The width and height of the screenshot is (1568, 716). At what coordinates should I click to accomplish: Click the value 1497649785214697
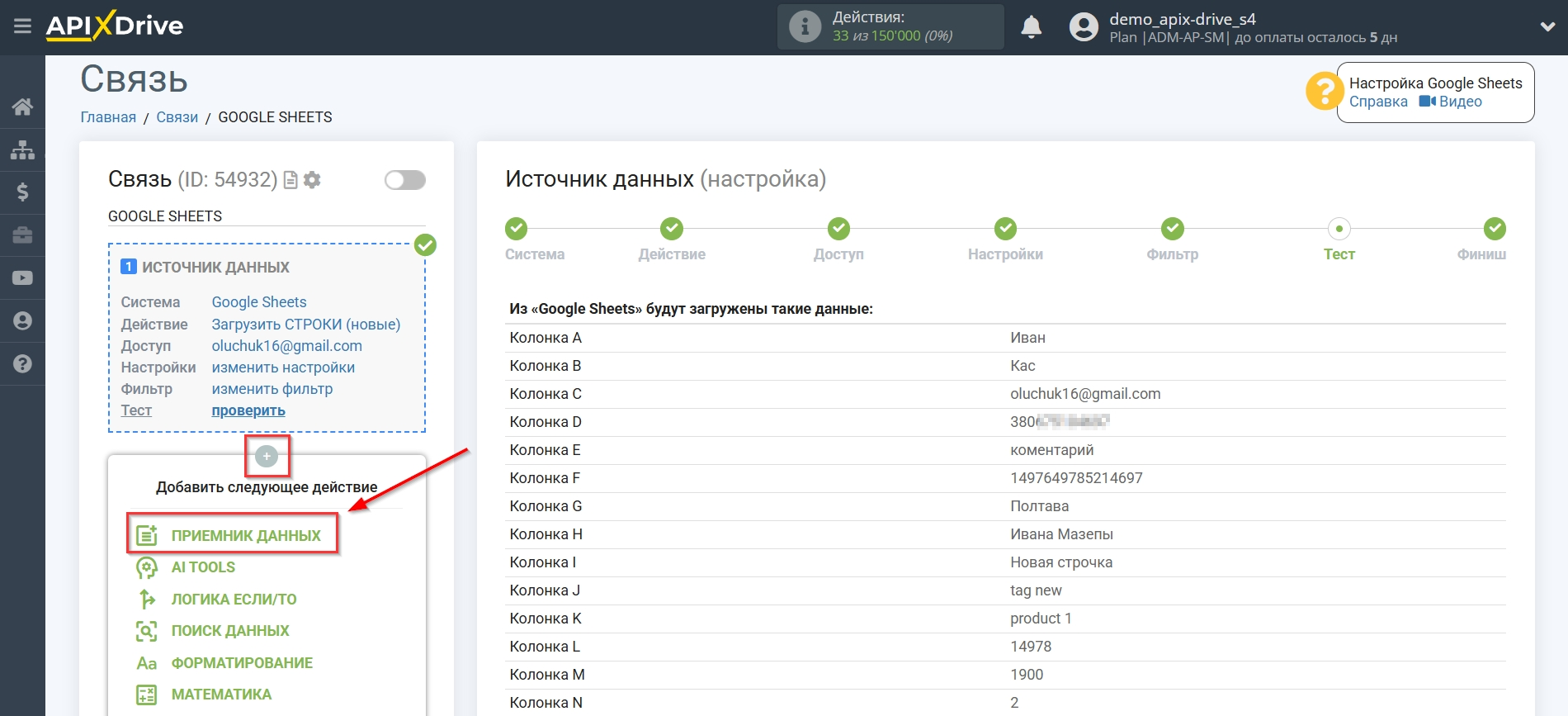[x=1076, y=478]
